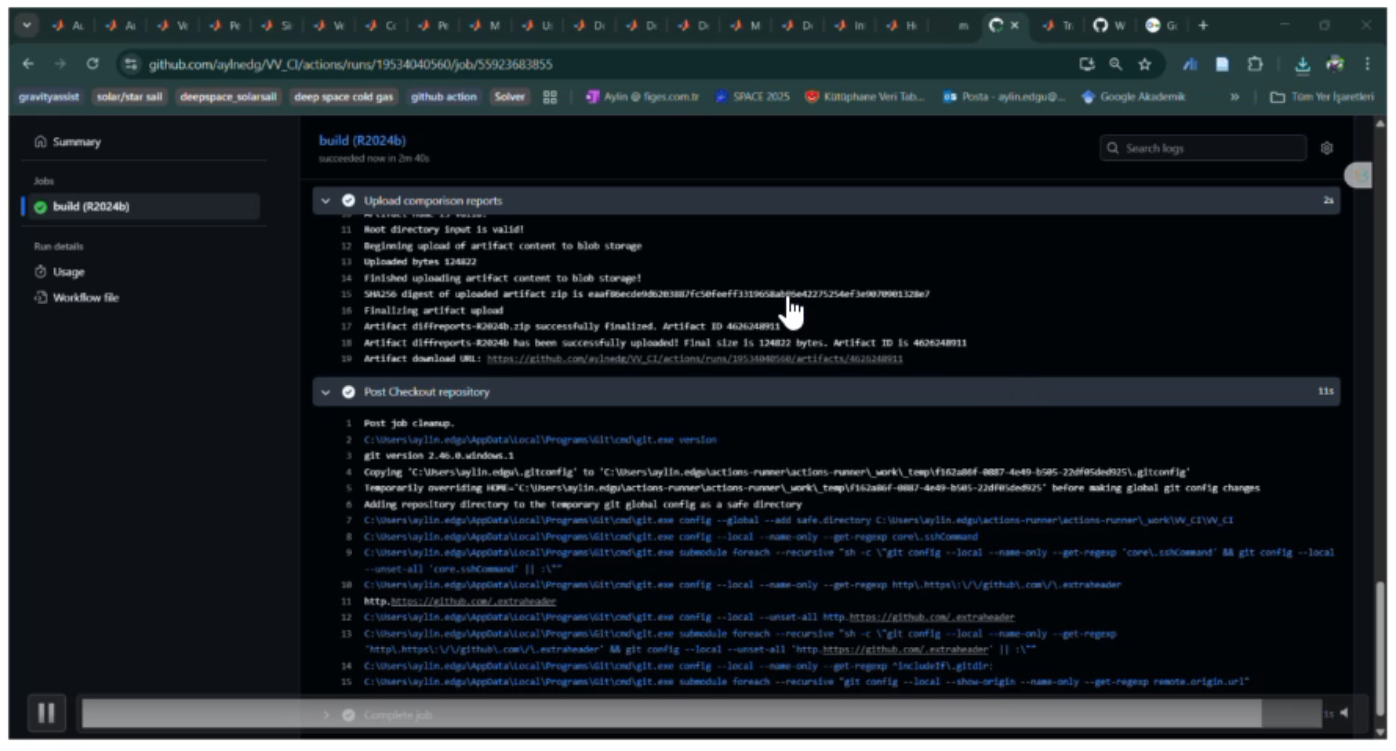Click the video progress bar
The height and width of the screenshot is (751, 1396).
click(x=670, y=713)
